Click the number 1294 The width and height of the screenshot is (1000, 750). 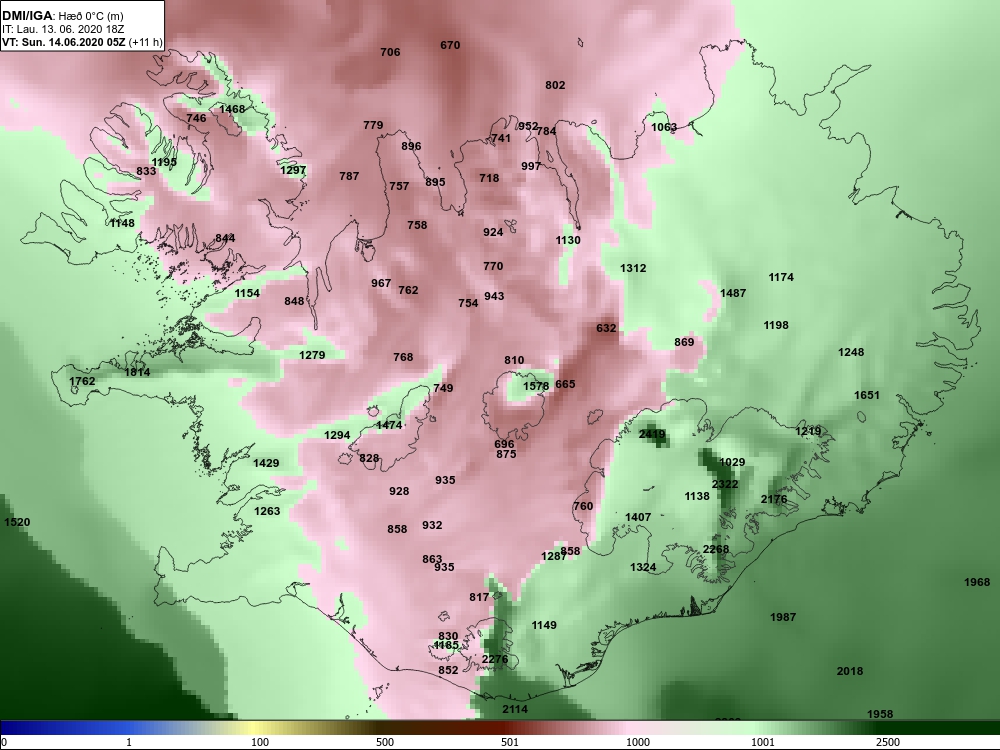click(x=337, y=436)
